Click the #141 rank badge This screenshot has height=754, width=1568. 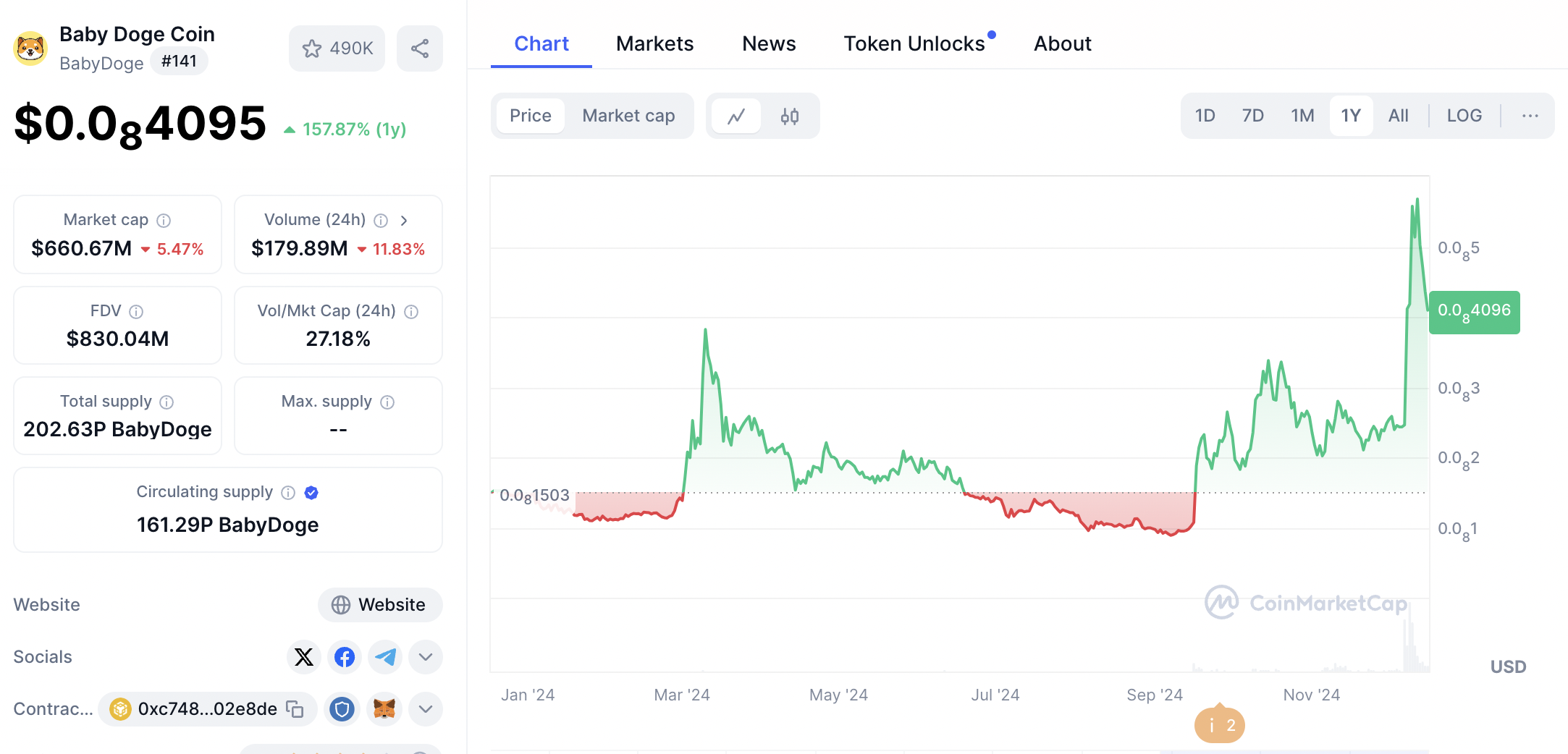[x=179, y=62]
